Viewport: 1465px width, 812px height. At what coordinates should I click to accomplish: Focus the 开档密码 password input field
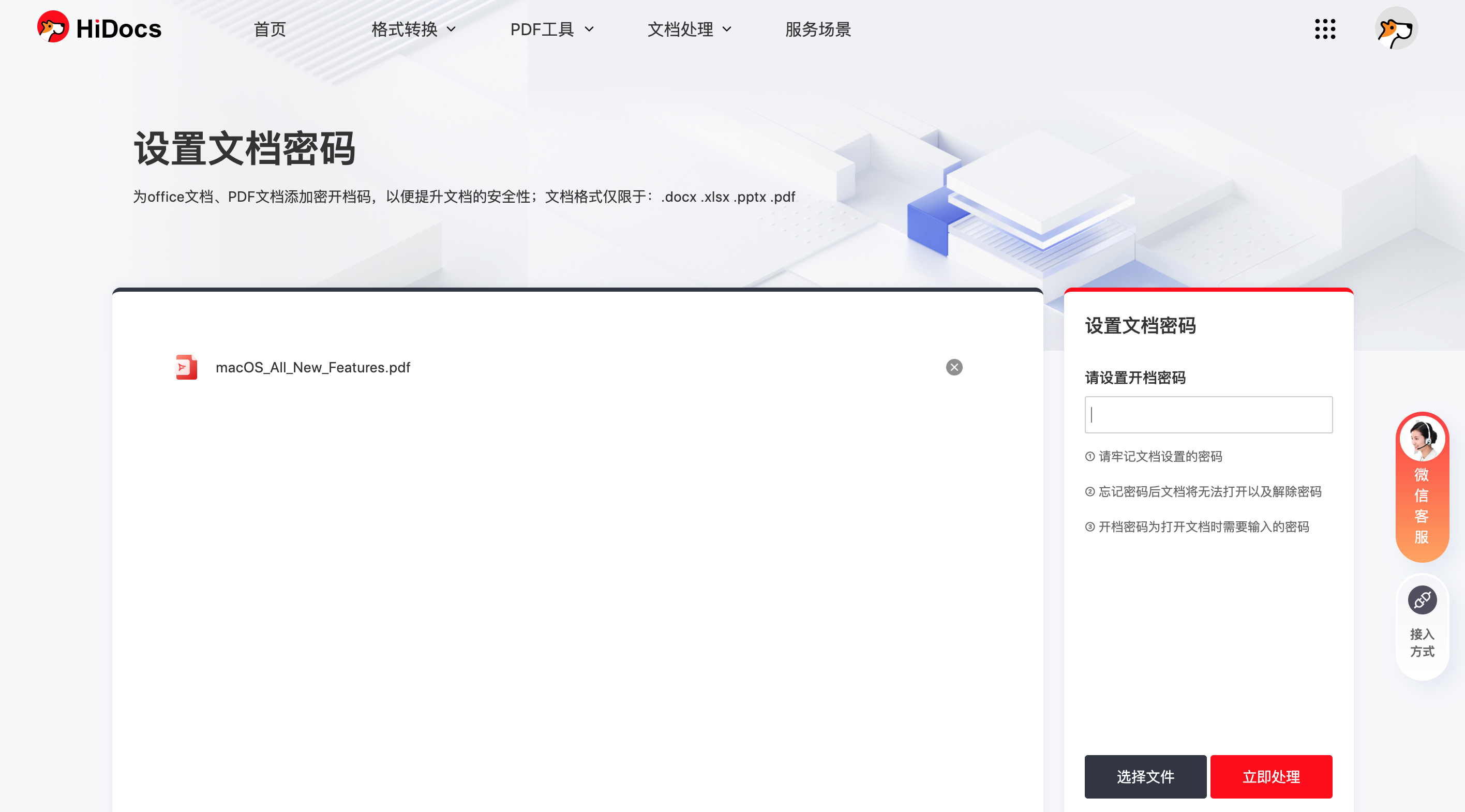[x=1208, y=414]
